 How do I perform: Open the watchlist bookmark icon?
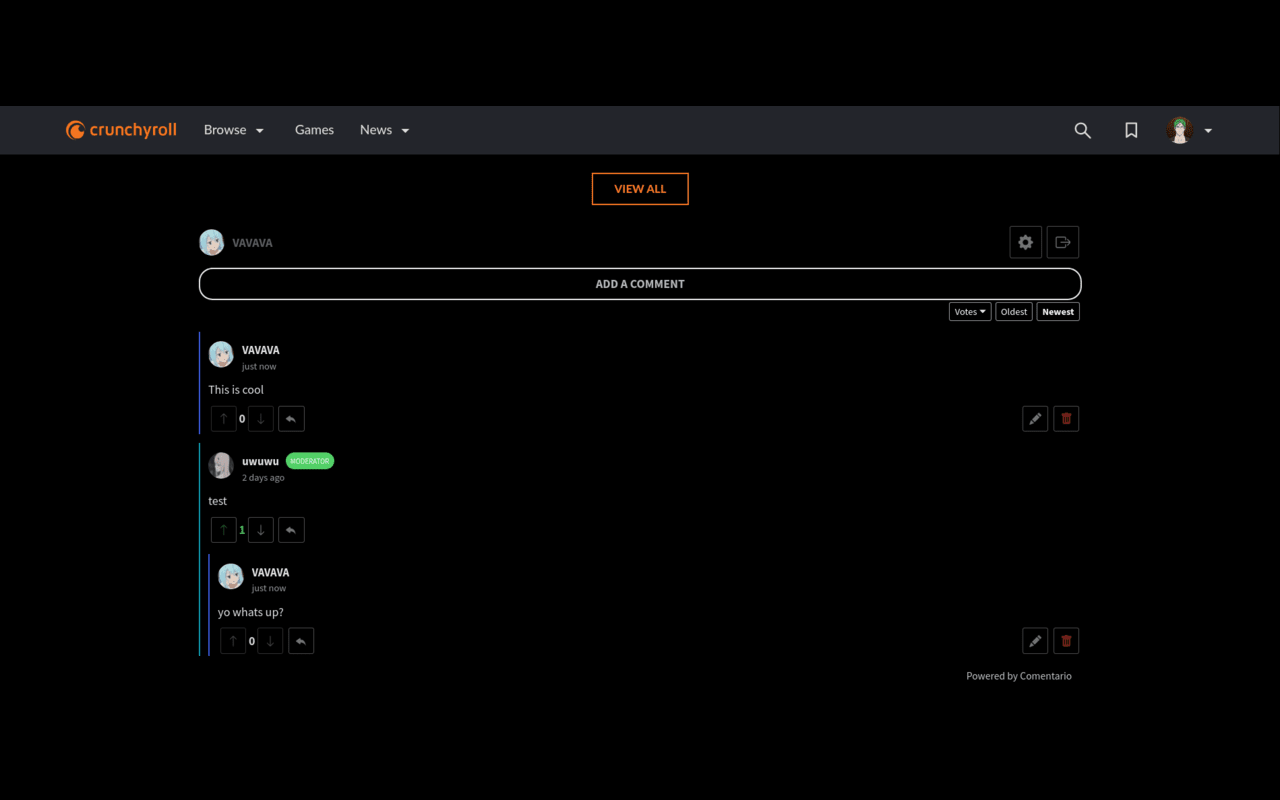[x=1131, y=130]
